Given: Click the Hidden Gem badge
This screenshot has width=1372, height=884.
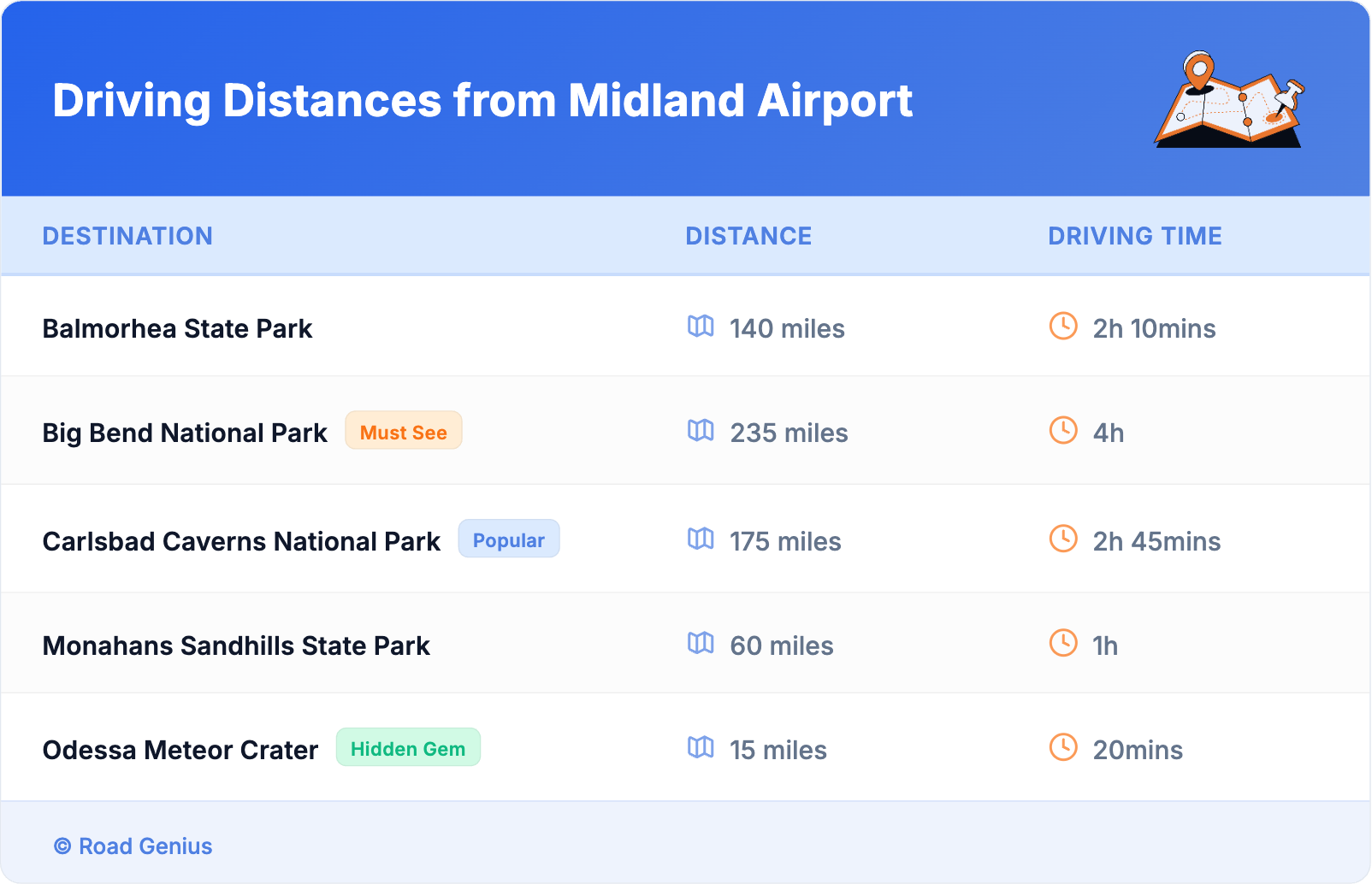Looking at the screenshot, I should click(x=408, y=748).
